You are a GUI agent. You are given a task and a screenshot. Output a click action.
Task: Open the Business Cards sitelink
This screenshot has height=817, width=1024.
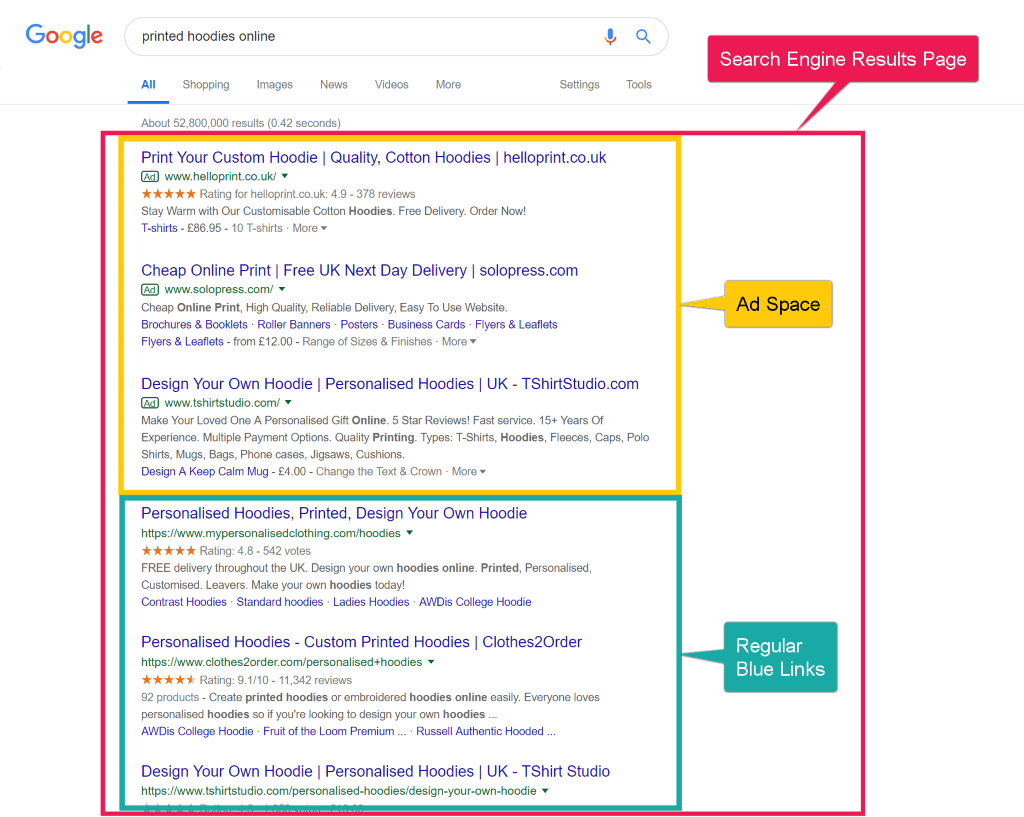tap(426, 325)
